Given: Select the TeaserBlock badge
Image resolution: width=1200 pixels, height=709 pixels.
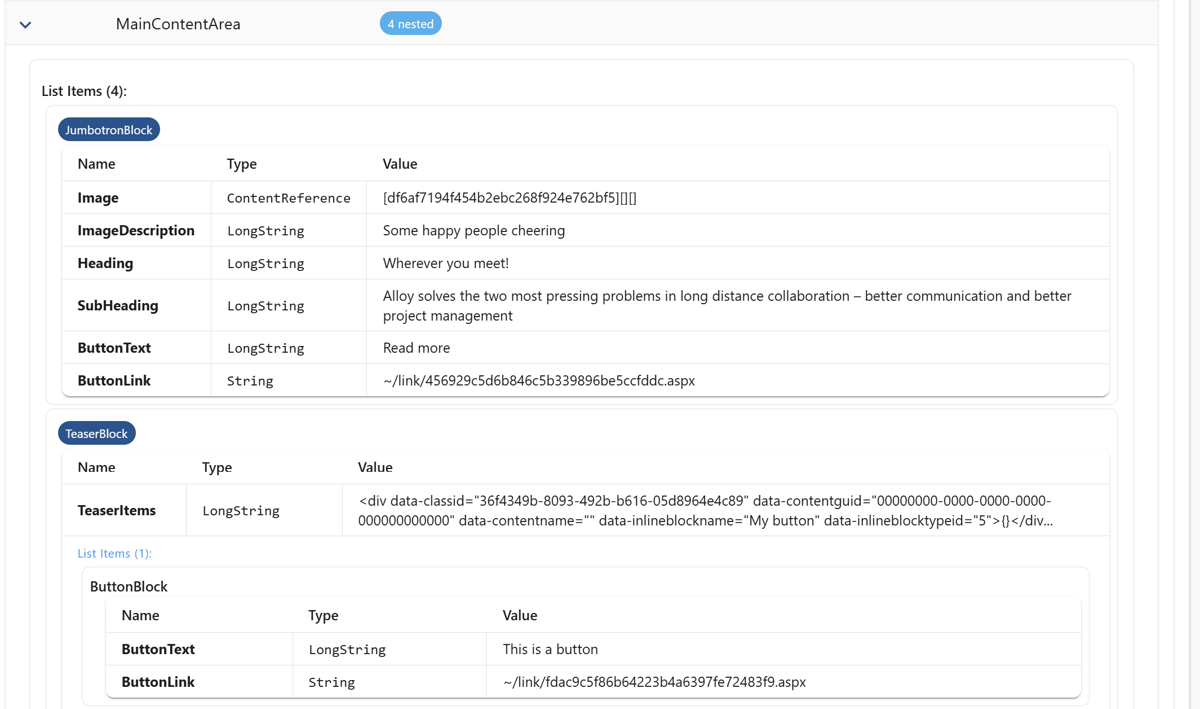Looking at the screenshot, I should click(96, 433).
